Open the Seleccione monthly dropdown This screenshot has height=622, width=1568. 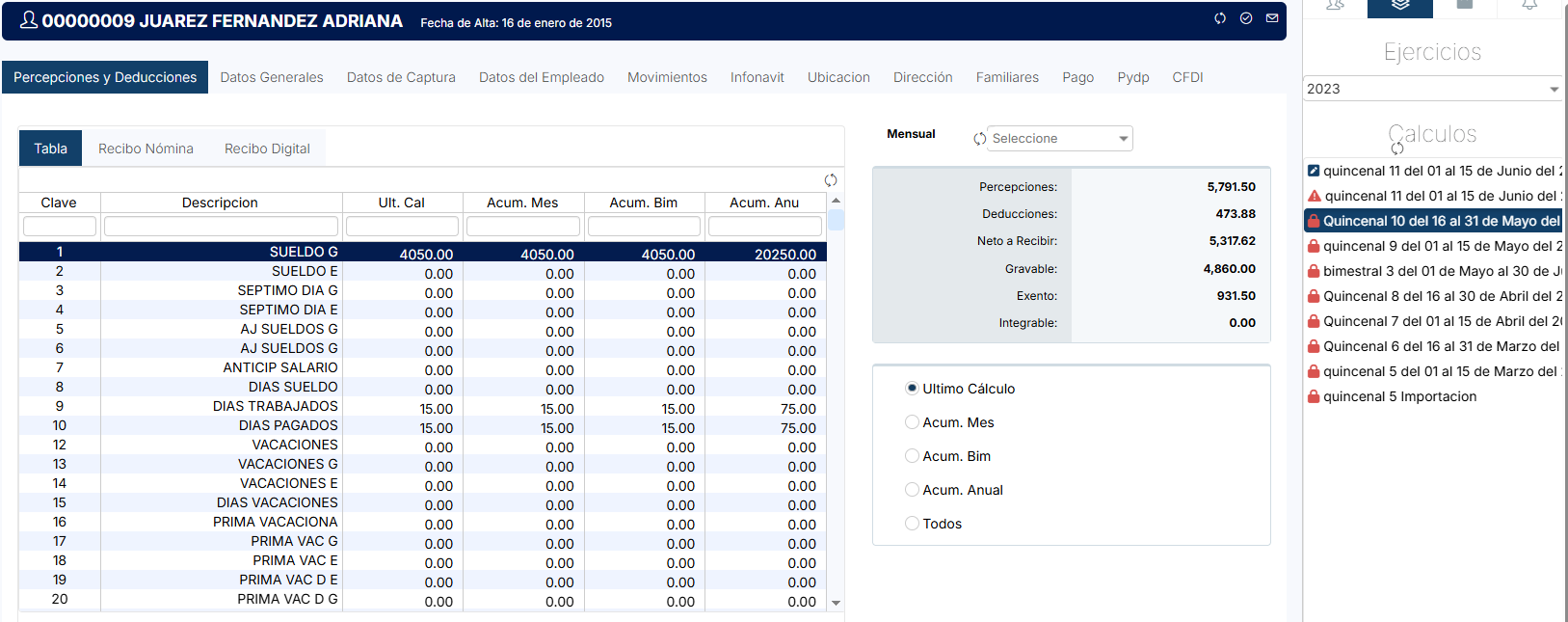click(1059, 139)
